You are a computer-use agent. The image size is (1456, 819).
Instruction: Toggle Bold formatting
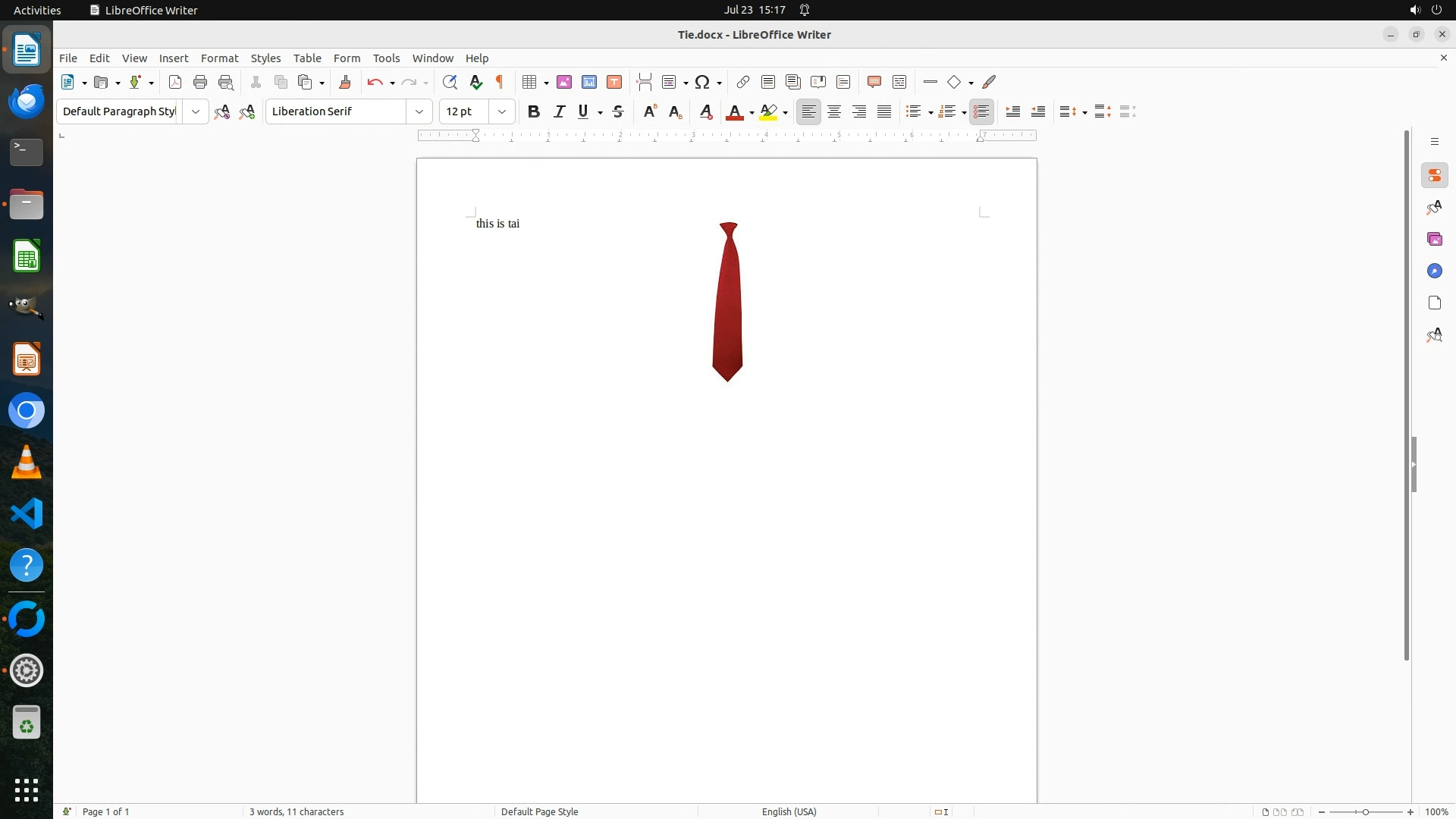click(534, 111)
